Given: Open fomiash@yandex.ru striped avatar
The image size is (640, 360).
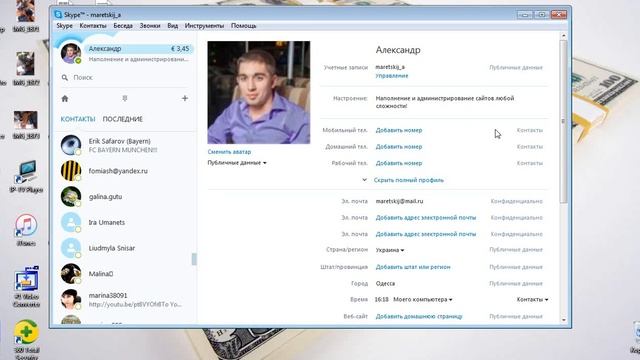Looking at the screenshot, I should pyautogui.click(x=71, y=171).
